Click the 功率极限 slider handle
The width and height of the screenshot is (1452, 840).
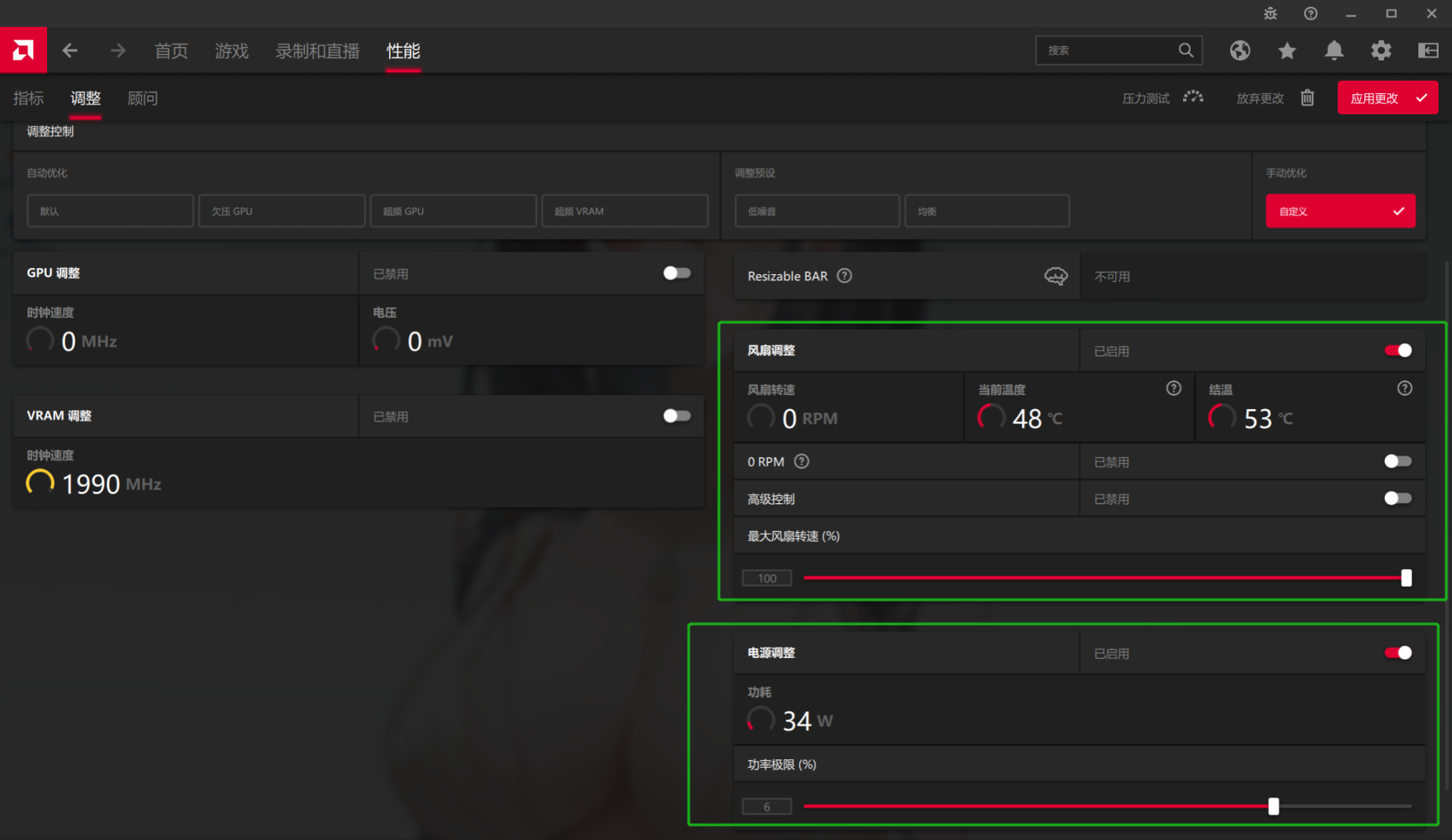(1273, 806)
